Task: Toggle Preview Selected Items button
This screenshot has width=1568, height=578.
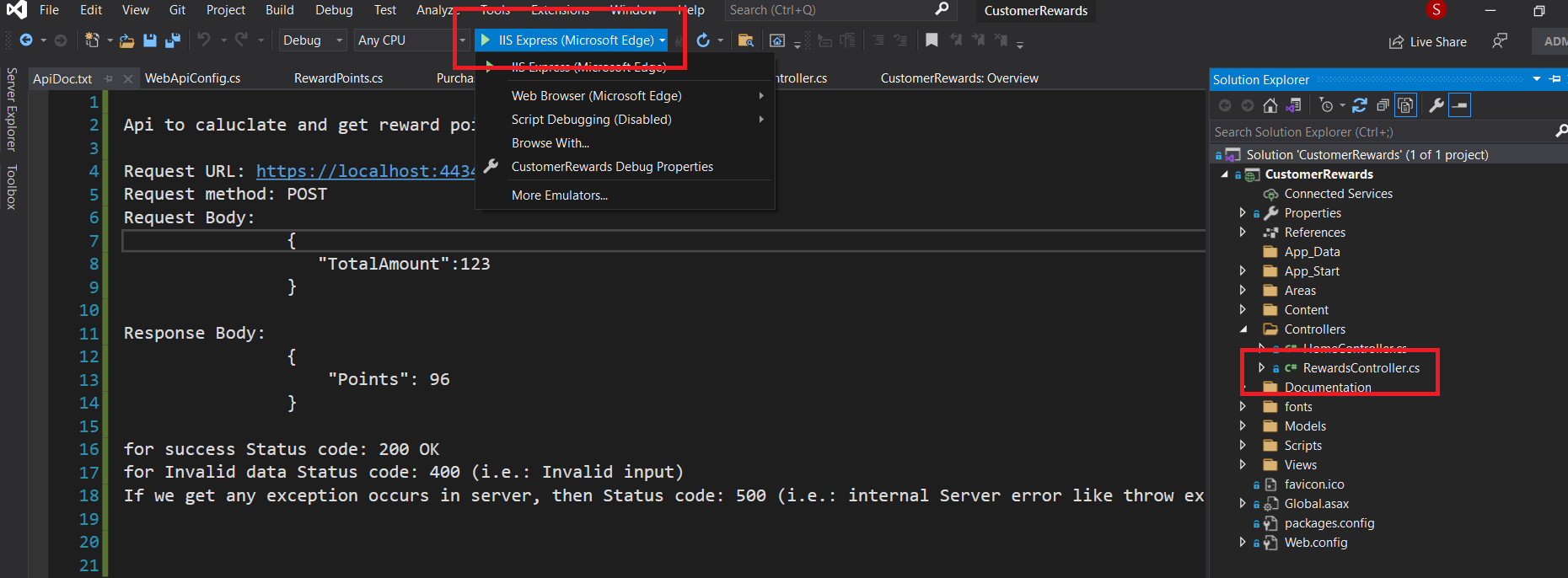Action: [x=1459, y=105]
